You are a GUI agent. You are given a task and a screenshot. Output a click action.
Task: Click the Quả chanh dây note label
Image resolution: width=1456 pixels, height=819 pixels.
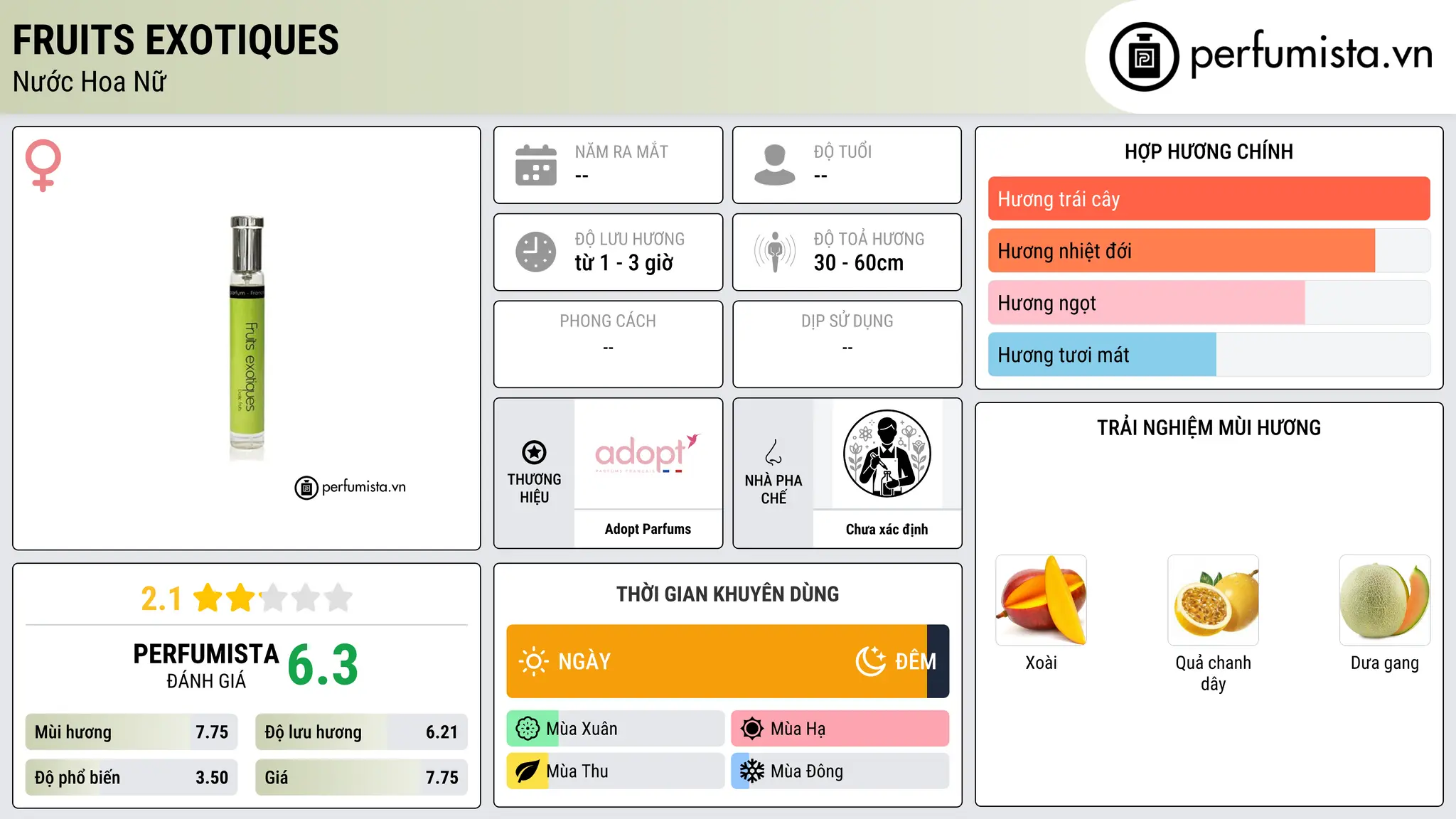[x=1213, y=673]
